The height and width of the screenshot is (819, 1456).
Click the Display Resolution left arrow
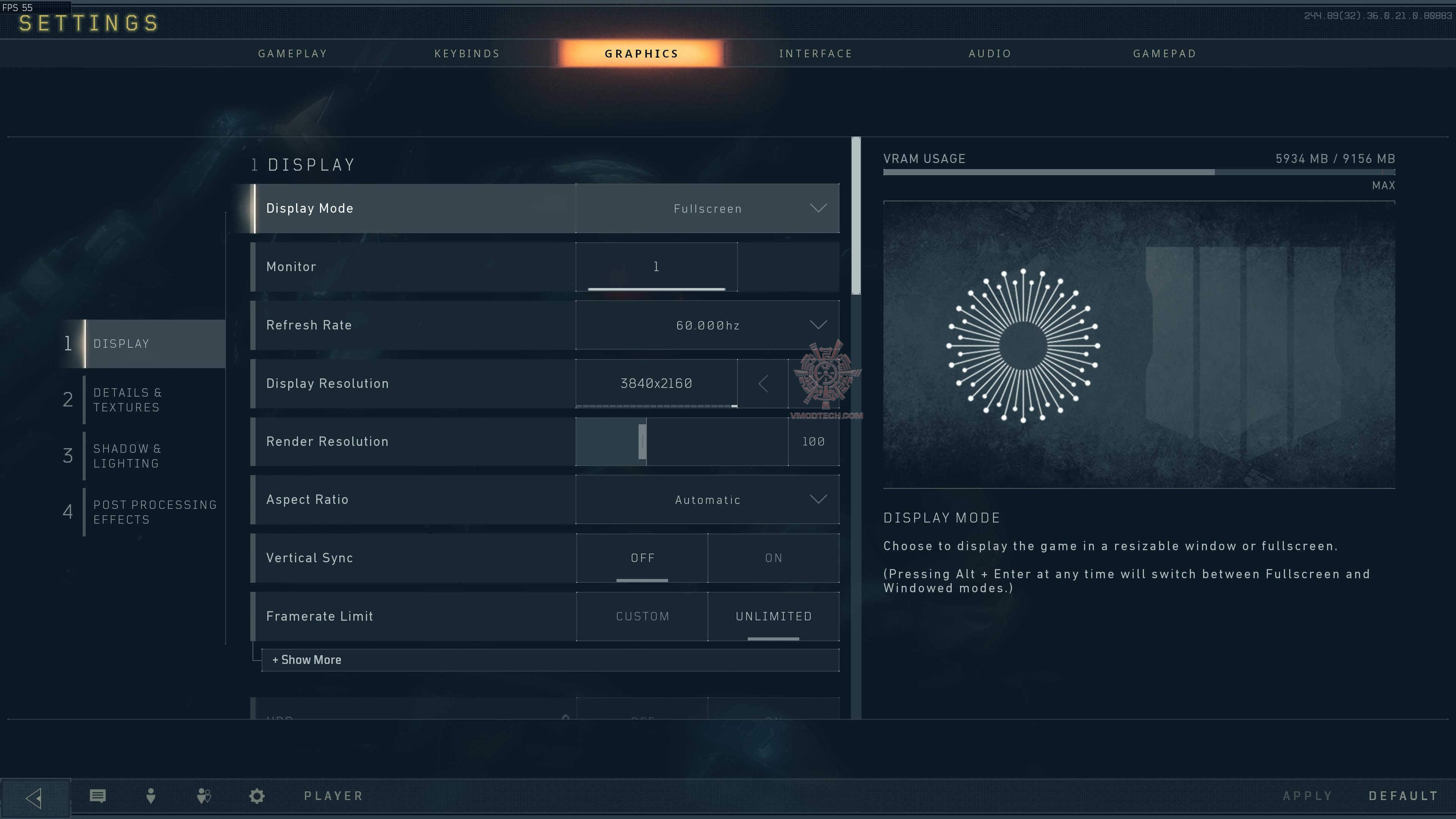[763, 384]
